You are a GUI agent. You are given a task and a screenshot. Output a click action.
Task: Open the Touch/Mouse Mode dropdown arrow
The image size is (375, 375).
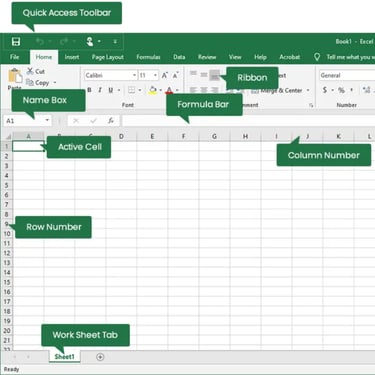99,42
